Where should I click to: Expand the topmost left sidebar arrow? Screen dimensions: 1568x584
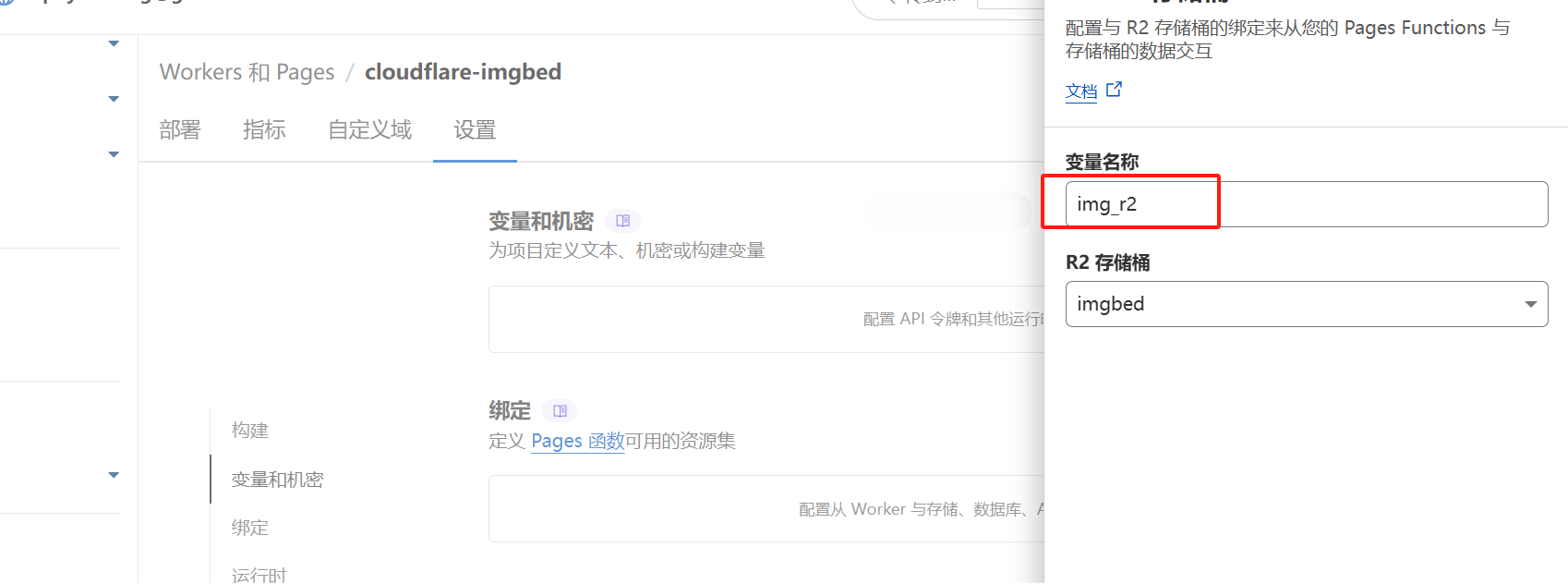(x=114, y=43)
